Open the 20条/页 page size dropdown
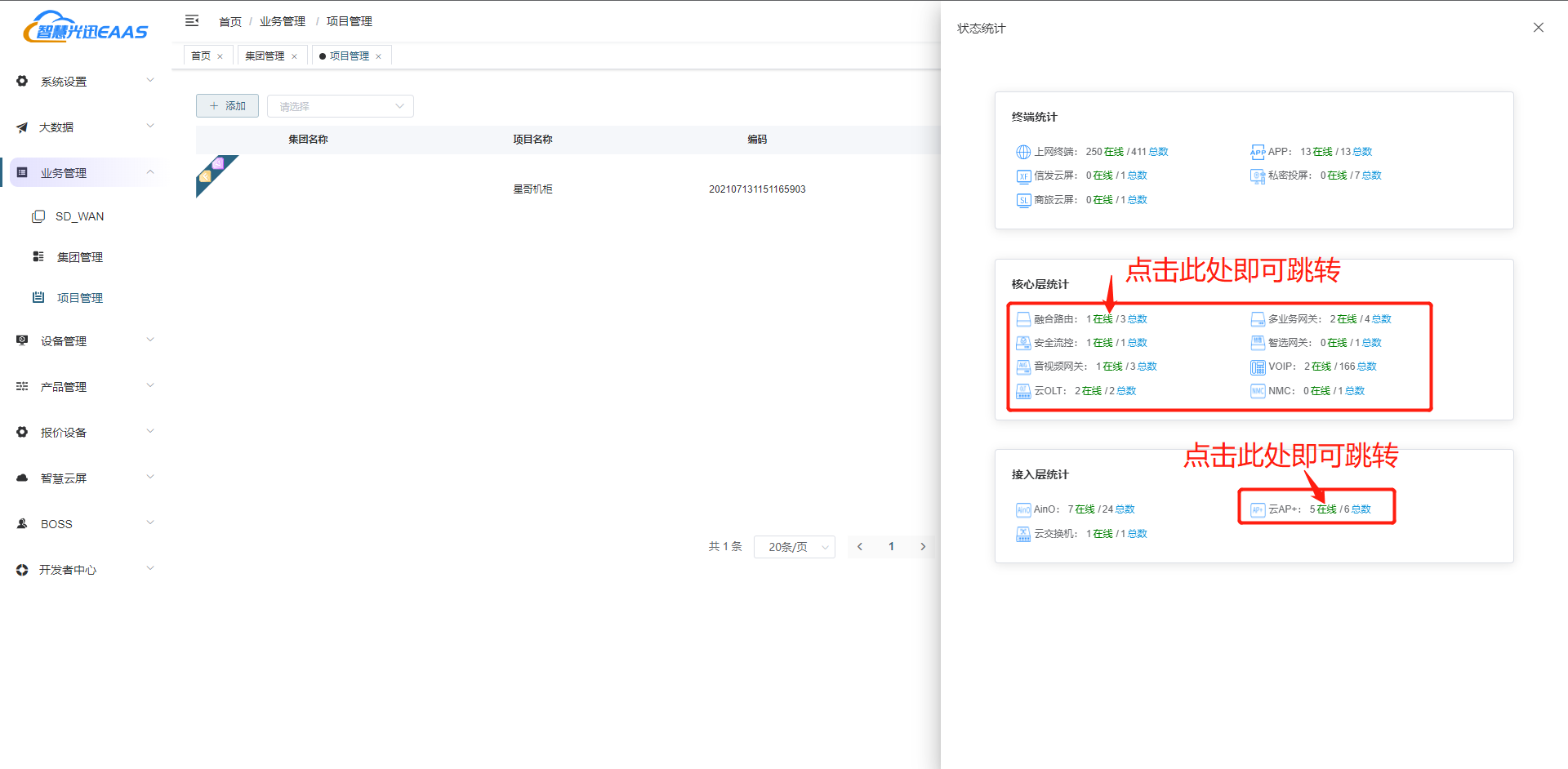 (794, 547)
